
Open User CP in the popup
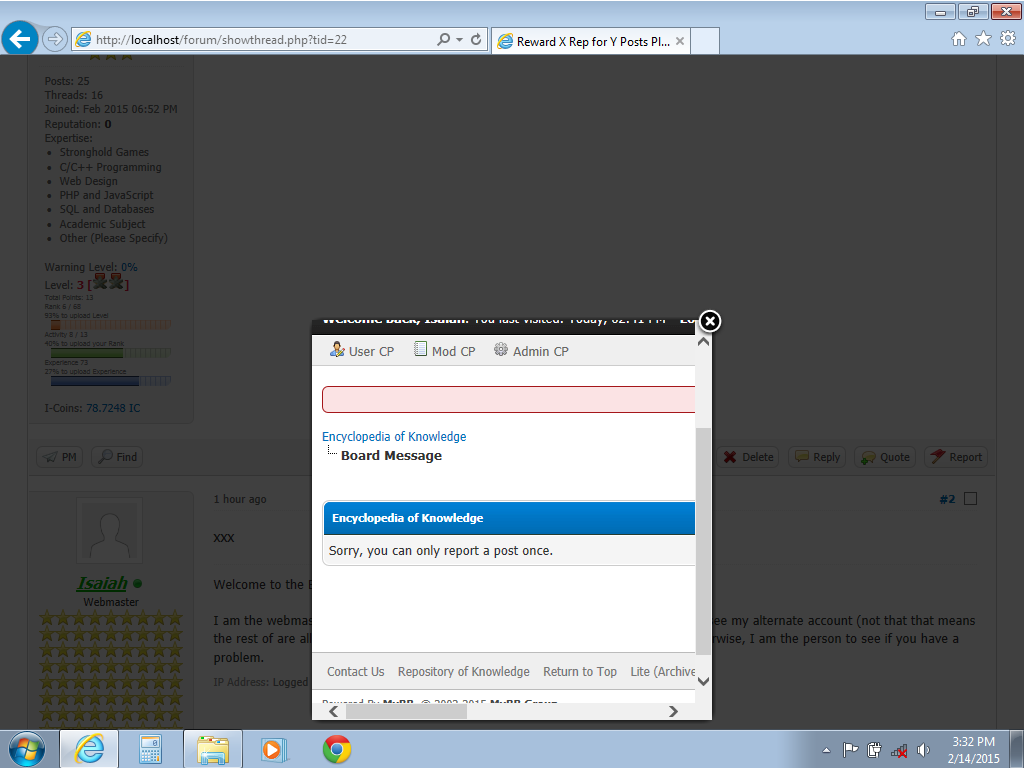click(x=362, y=351)
